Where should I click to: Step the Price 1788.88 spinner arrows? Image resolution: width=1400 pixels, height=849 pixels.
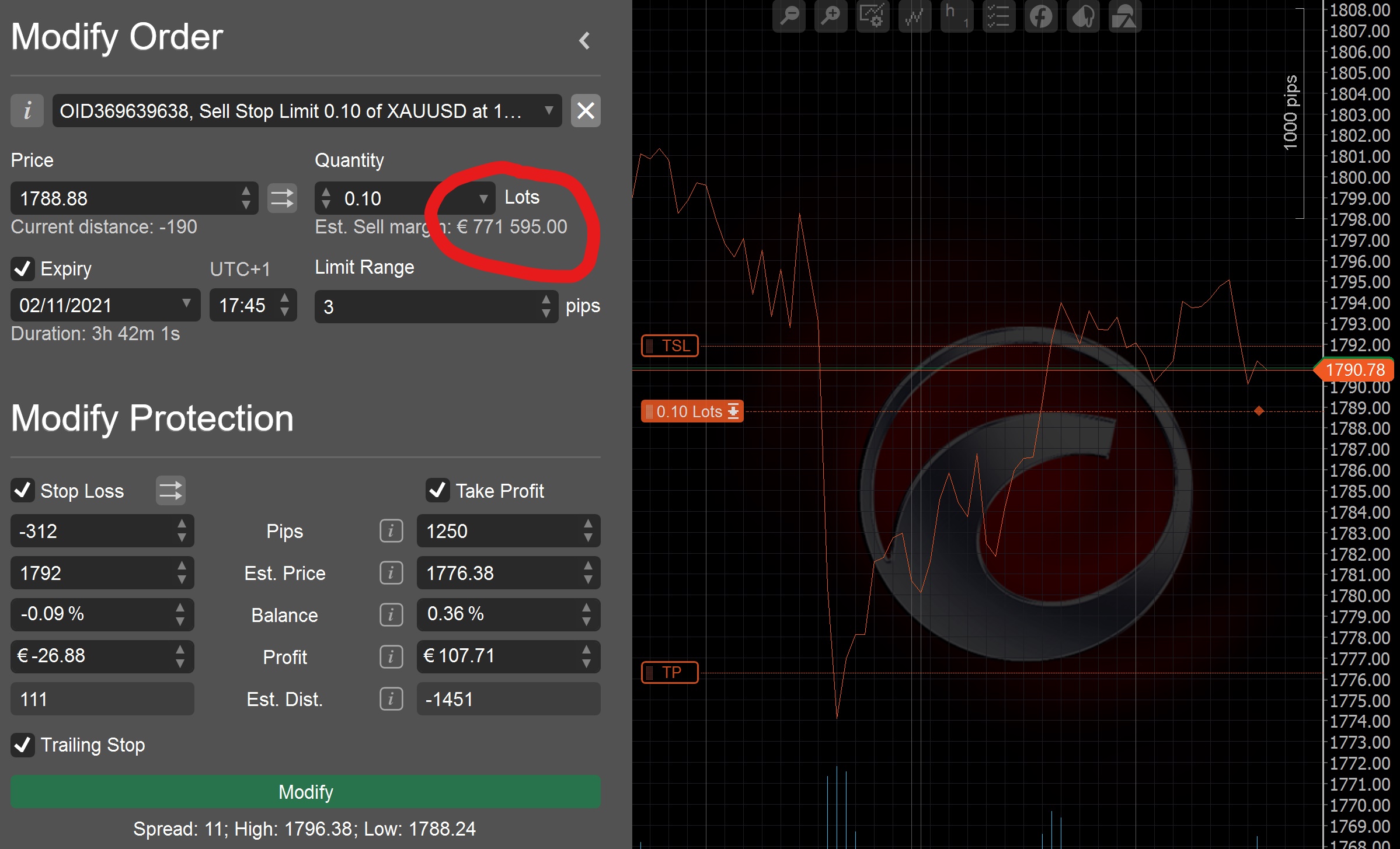tap(246, 198)
